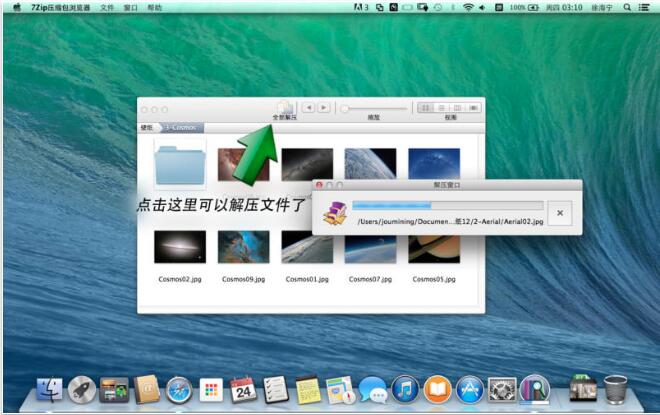Open Calendar icon showing 24 in Dock
Image resolution: width=660 pixels, height=415 pixels.
point(243,390)
